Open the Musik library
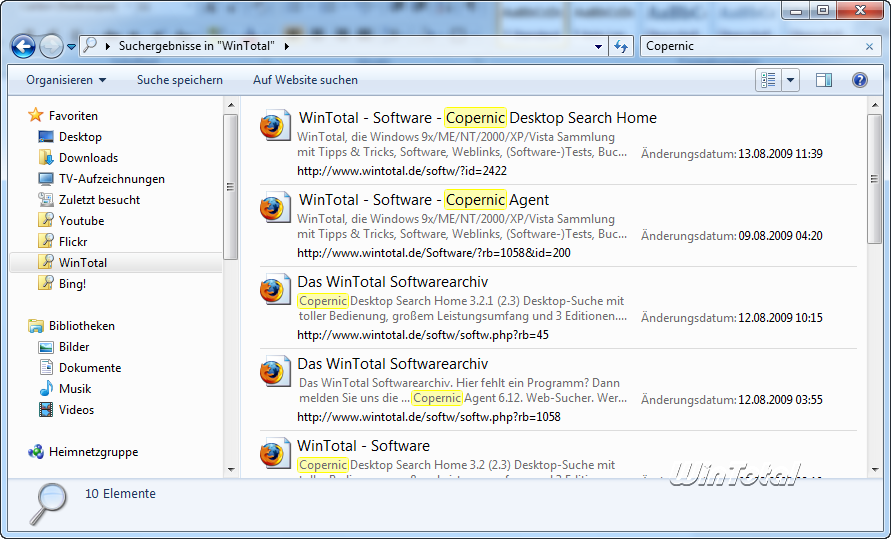The image size is (891, 539). click(75, 389)
